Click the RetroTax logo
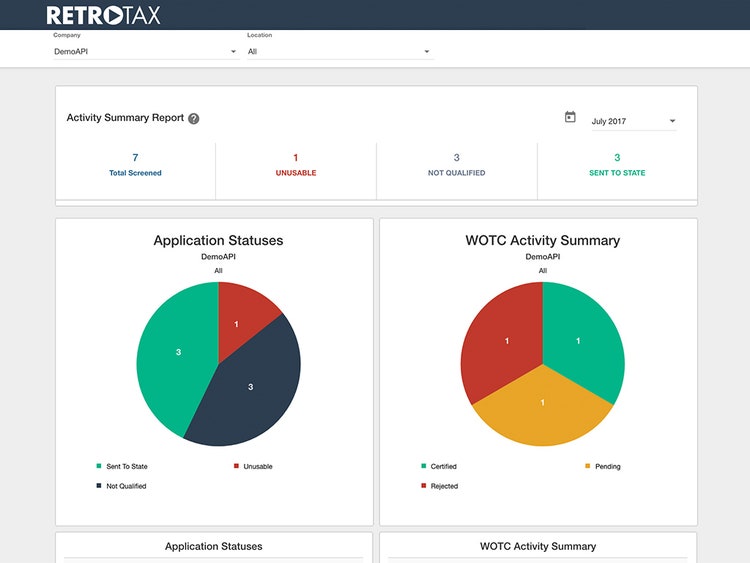The height and width of the screenshot is (563, 750). [x=103, y=15]
